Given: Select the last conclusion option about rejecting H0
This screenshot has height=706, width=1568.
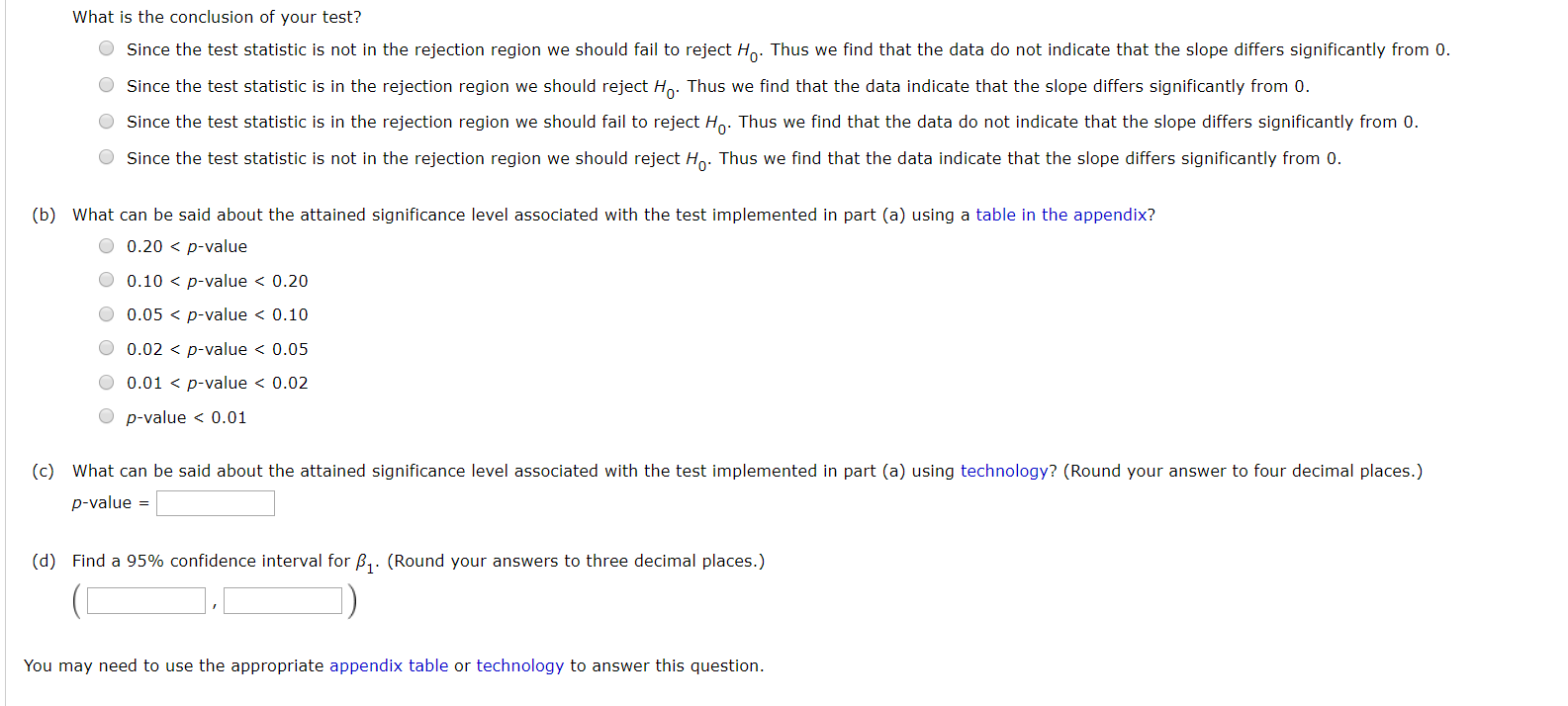Looking at the screenshot, I should click(106, 156).
